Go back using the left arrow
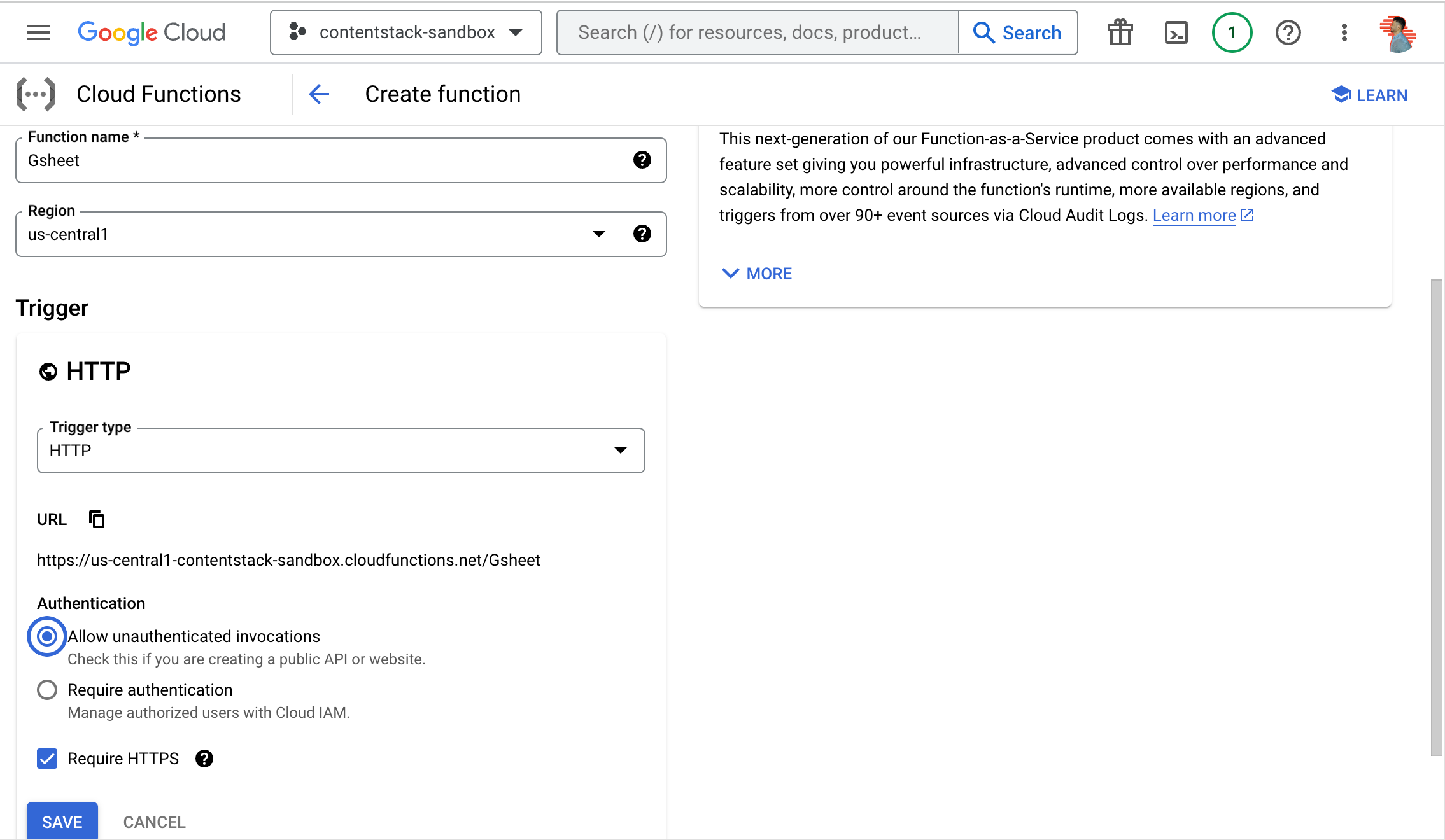The image size is (1445, 840). tap(319, 94)
